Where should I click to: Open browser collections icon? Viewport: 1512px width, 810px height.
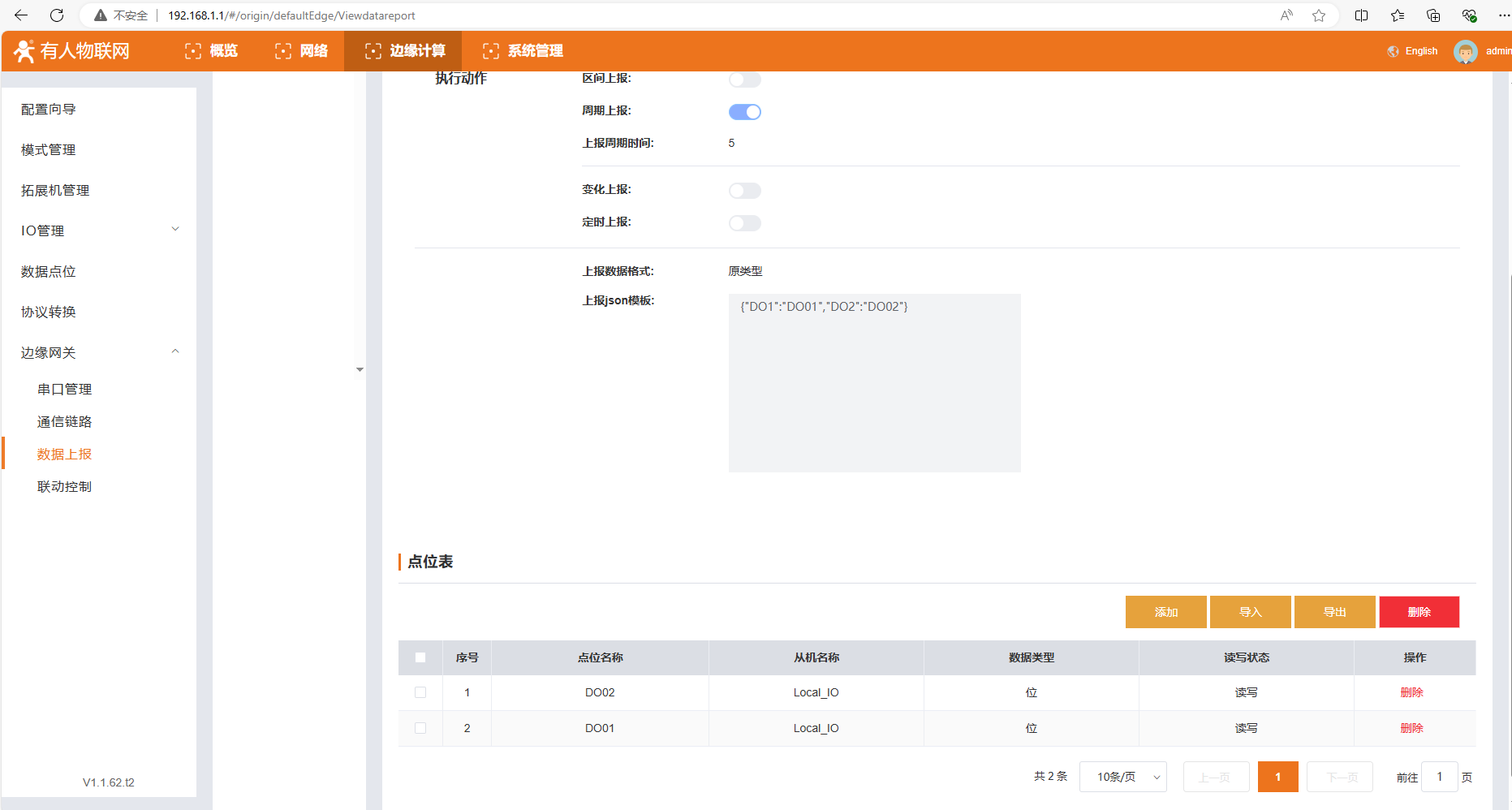coord(1433,15)
